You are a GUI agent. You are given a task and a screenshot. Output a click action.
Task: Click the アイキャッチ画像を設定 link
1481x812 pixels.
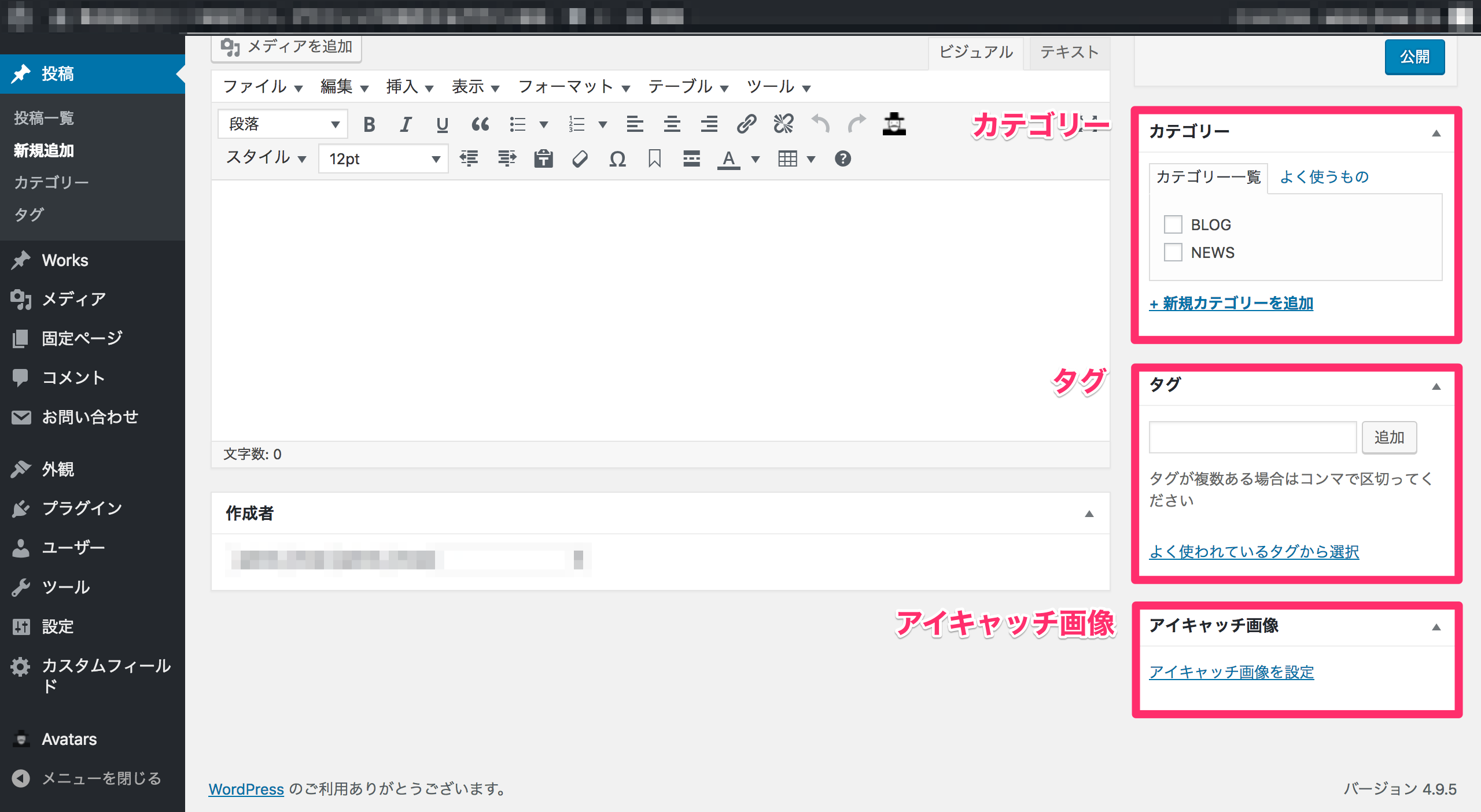1231,672
